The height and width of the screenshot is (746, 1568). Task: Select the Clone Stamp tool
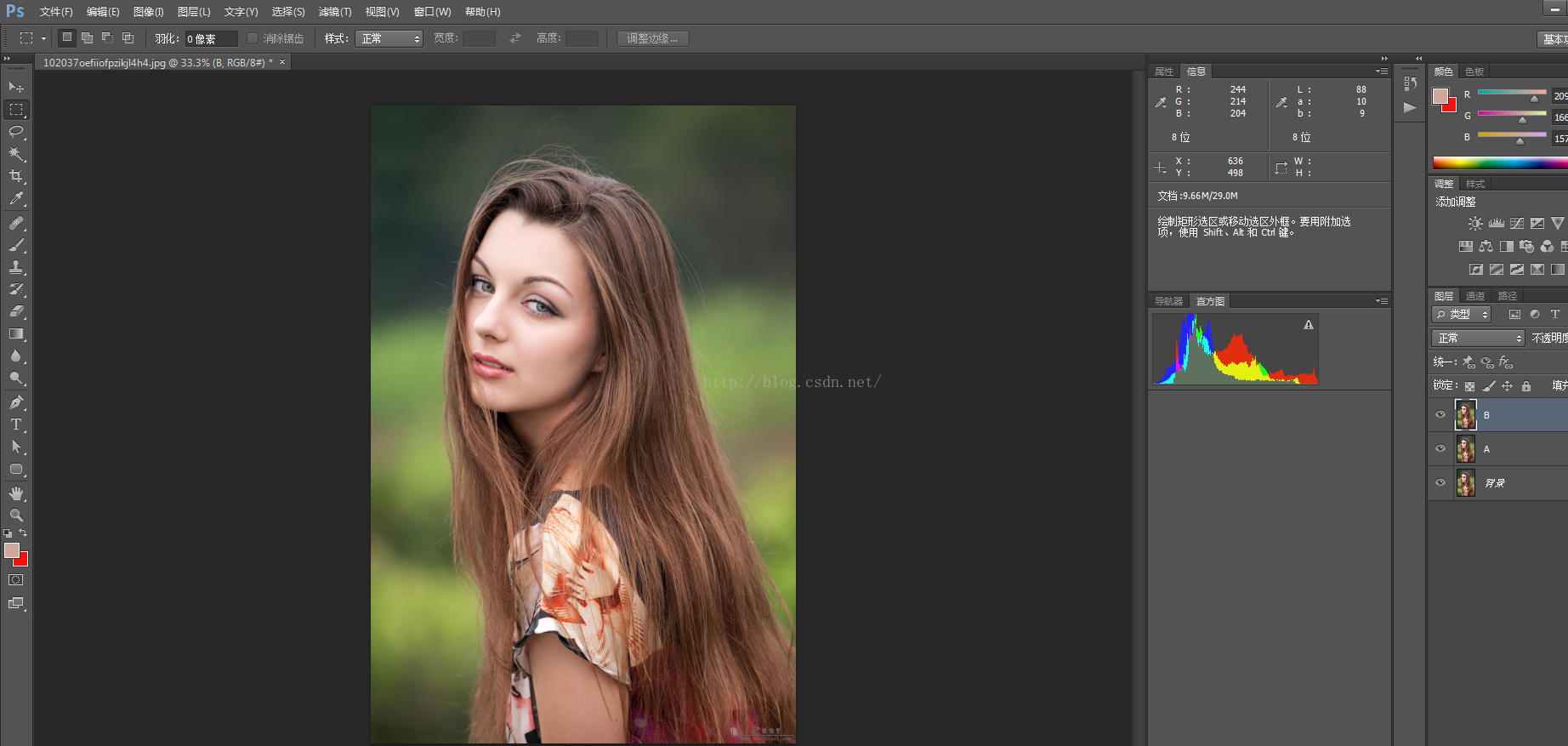16,267
